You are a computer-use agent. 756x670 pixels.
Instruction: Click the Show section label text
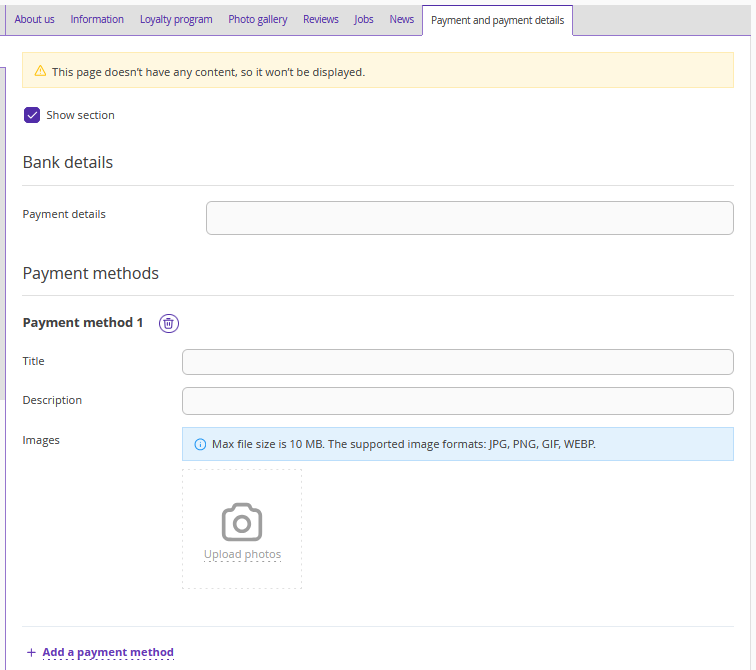81,115
